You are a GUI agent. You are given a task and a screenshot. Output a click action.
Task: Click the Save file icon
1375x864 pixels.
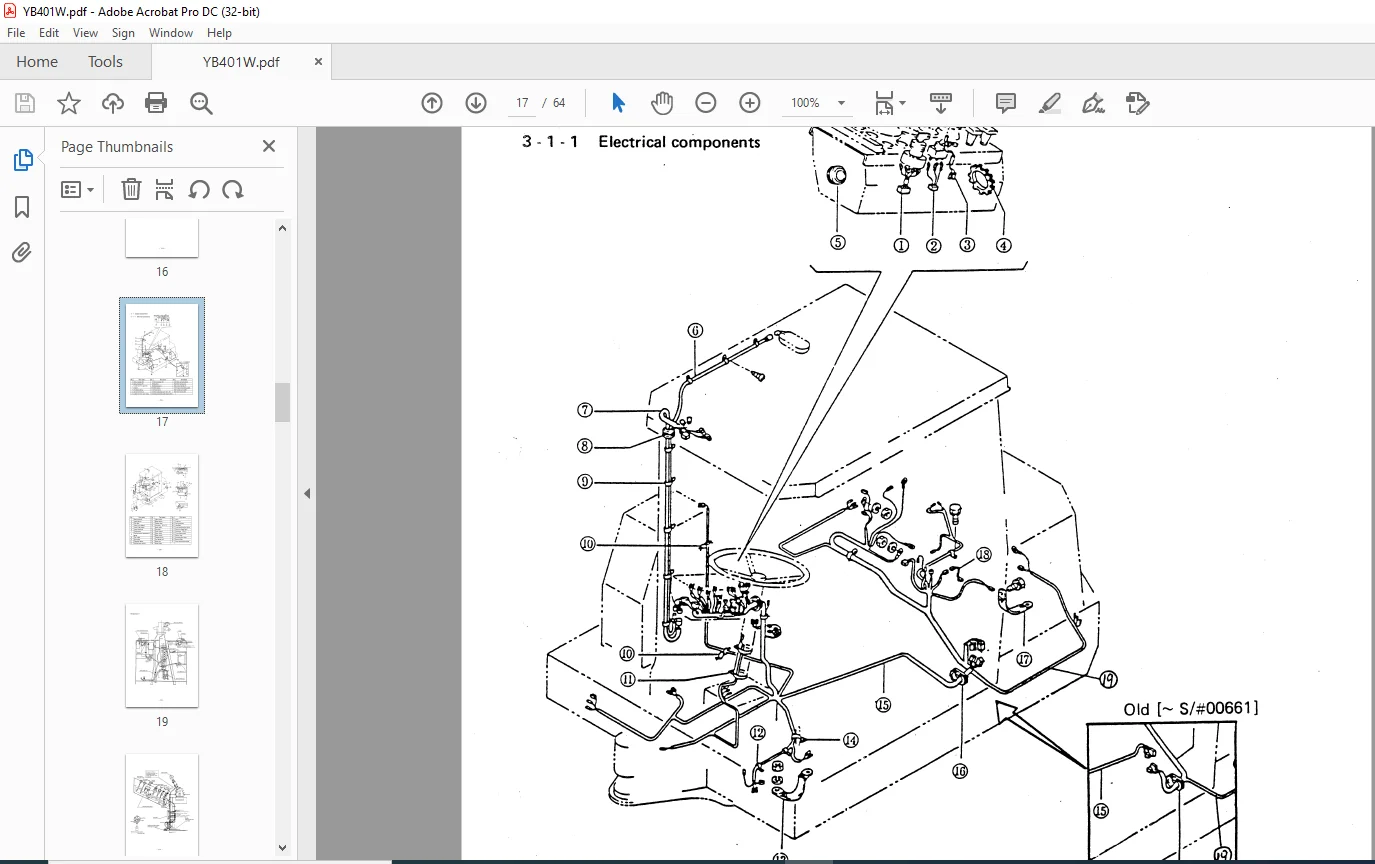[x=25, y=103]
